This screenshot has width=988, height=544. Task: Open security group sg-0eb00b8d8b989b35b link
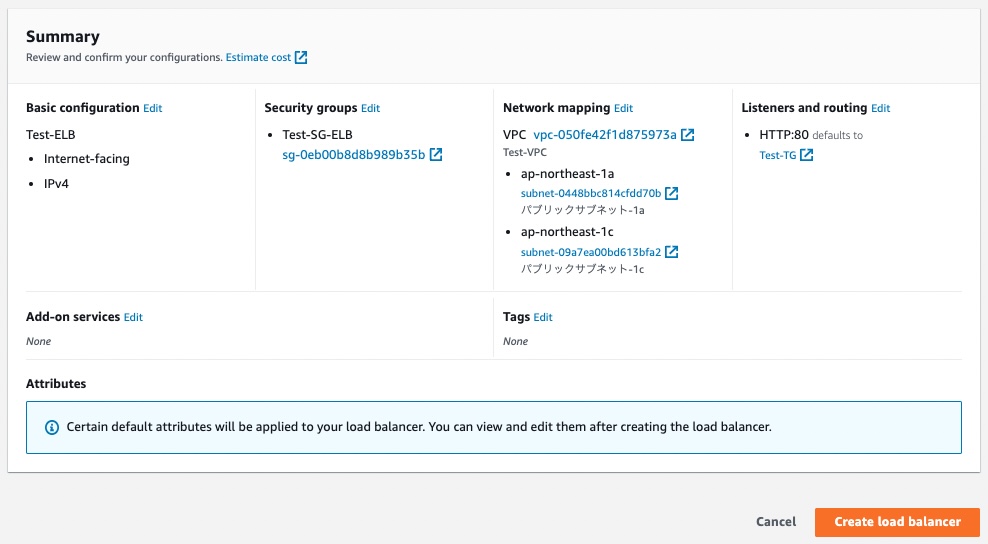[353, 154]
